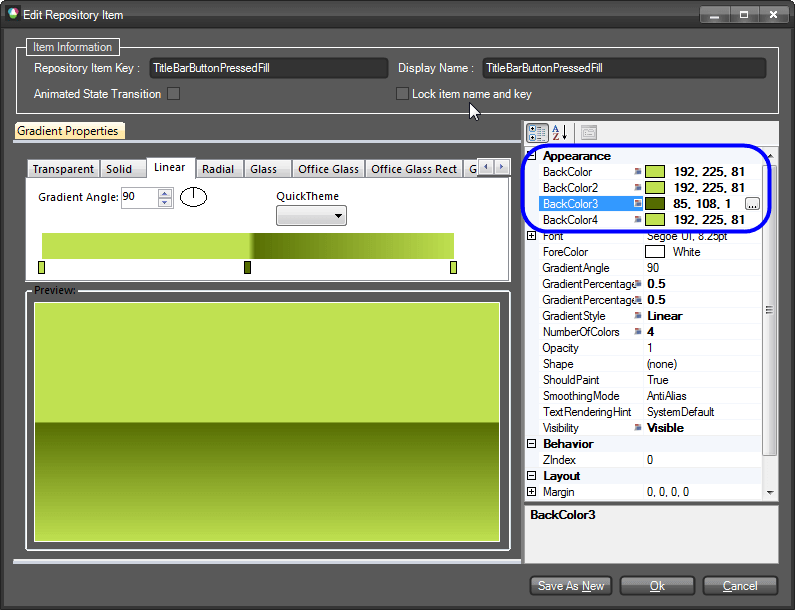
Task: Click the property grid scroll up arrow
Action: [770, 156]
